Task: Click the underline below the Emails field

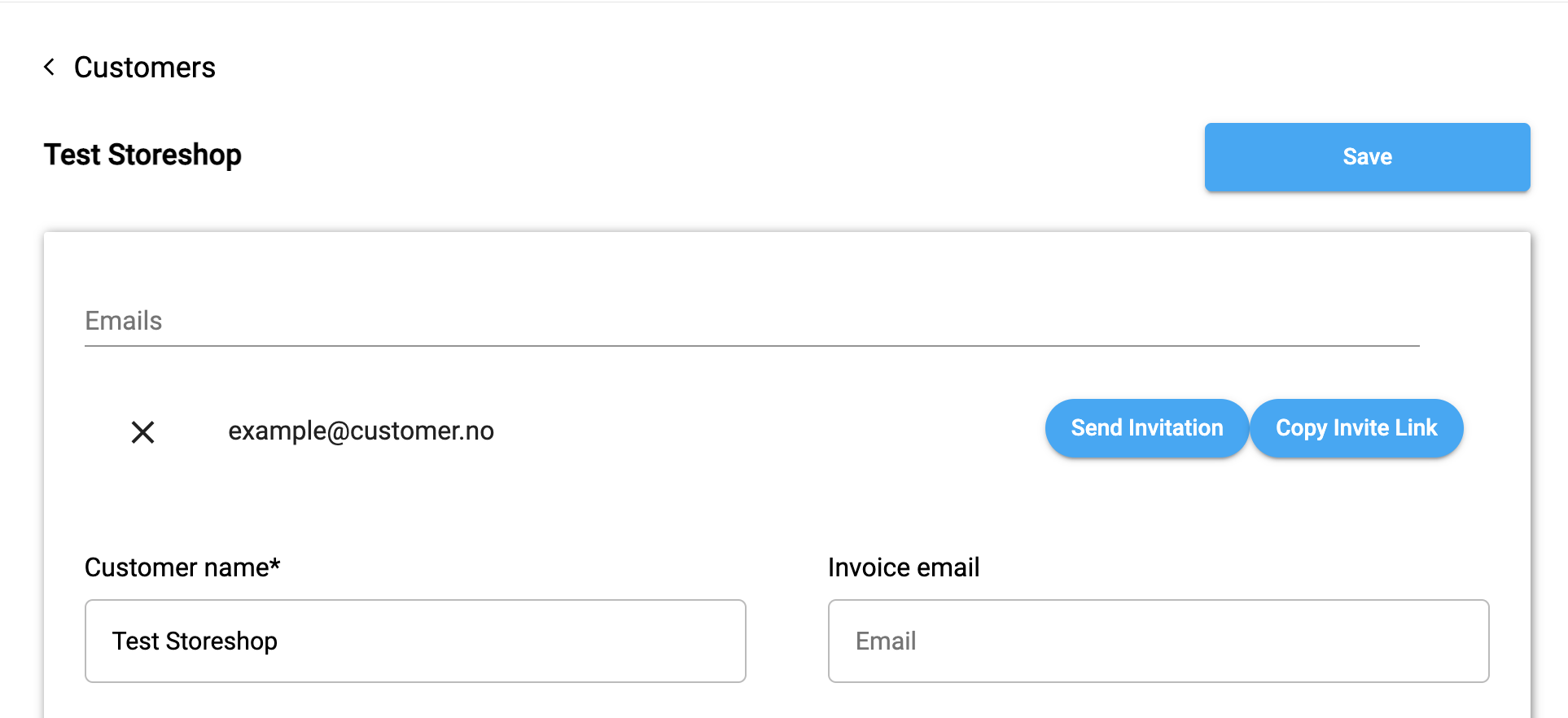Action: (751, 346)
